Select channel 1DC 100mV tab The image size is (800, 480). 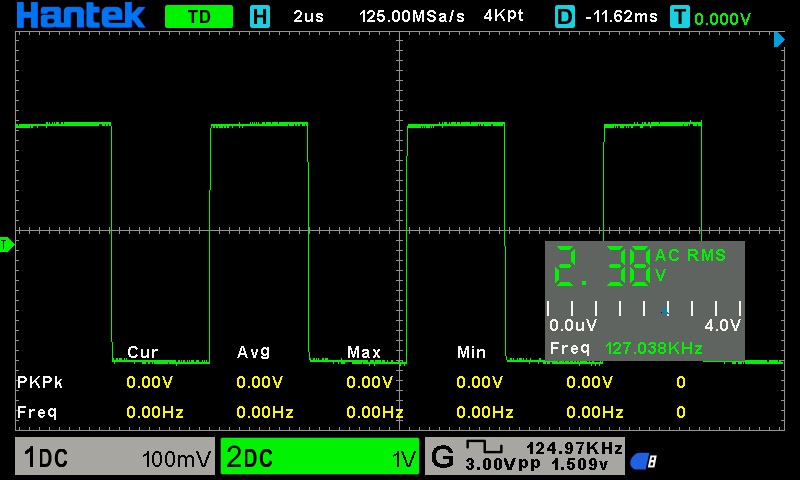click(x=115, y=456)
